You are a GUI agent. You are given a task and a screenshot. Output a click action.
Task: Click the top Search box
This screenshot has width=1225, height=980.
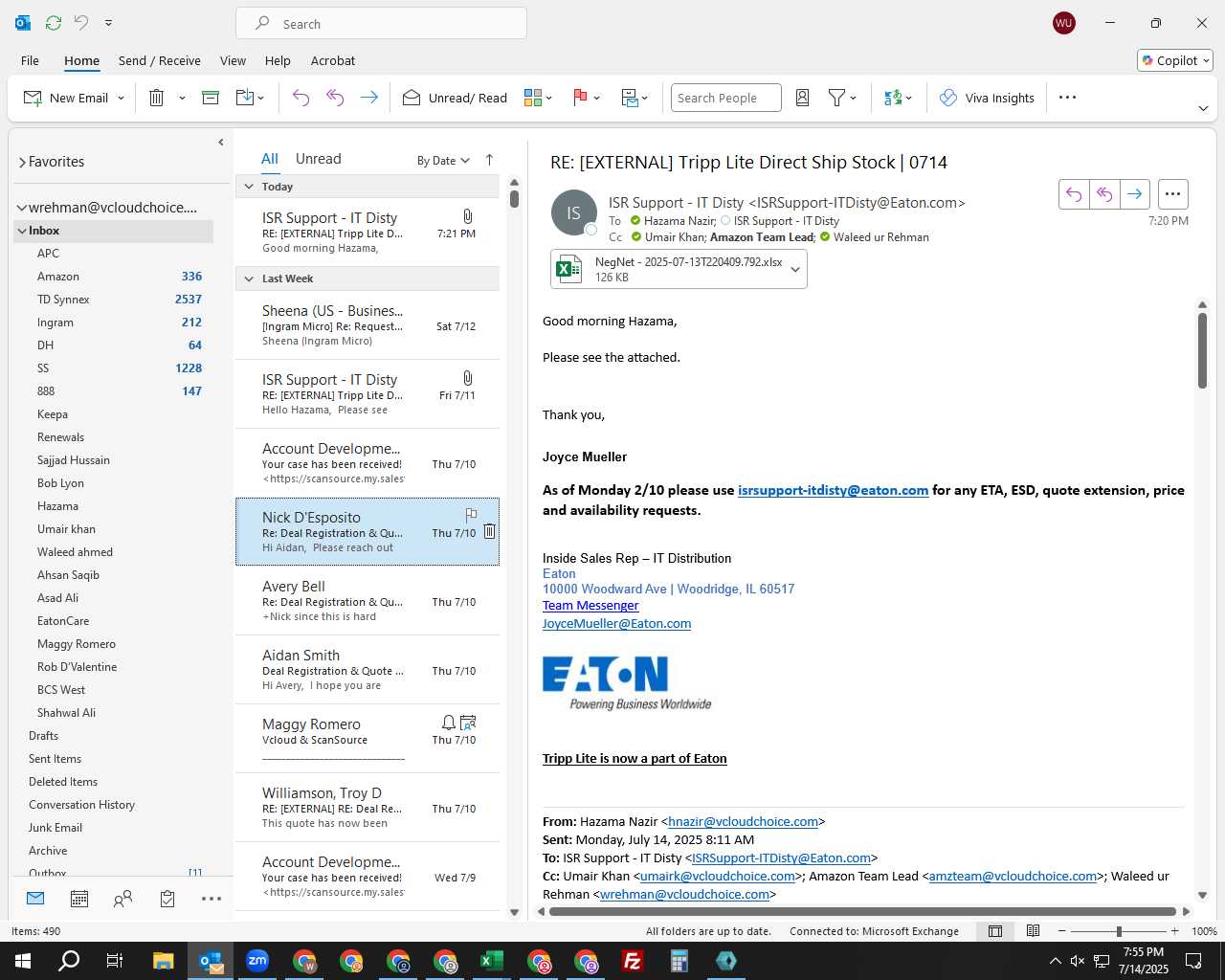click(381, 23)
